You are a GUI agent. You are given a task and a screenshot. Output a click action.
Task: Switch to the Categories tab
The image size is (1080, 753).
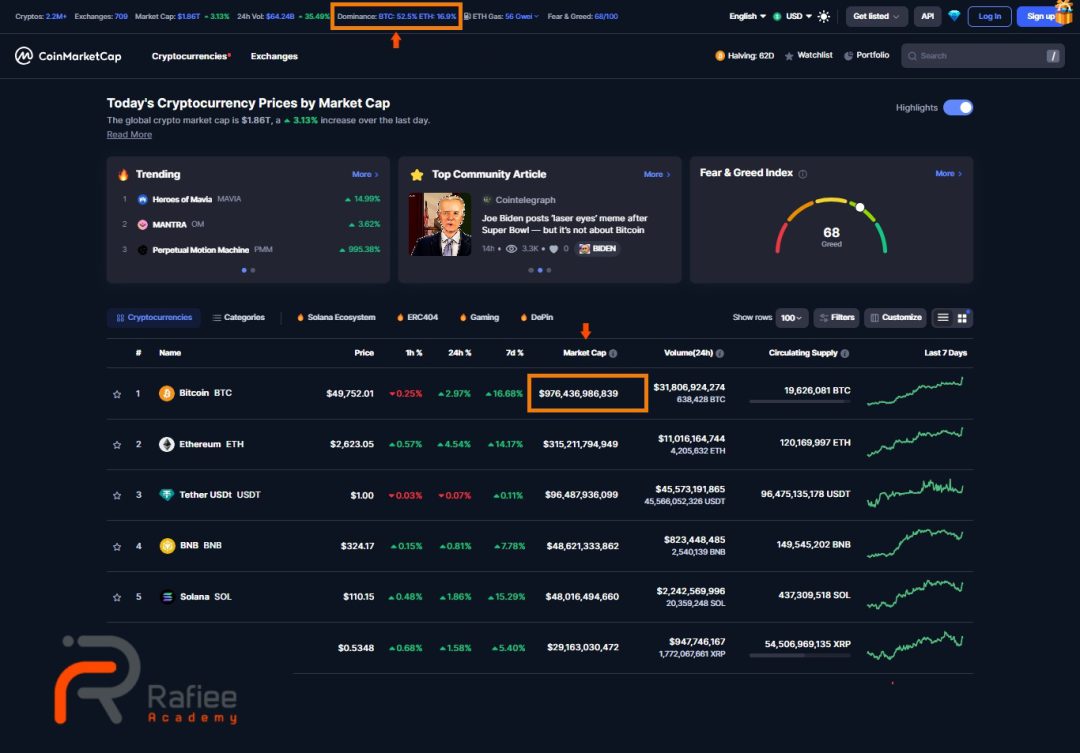[x=238, y=318]
